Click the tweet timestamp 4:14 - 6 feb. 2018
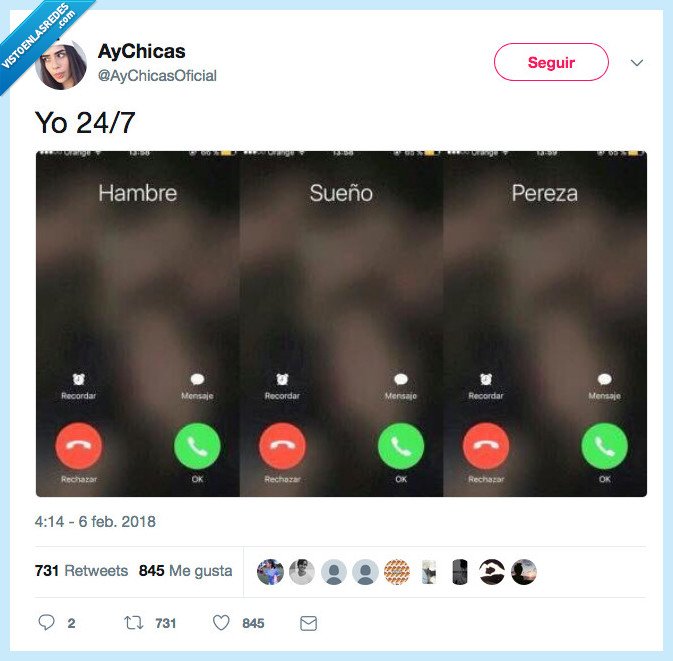 pos(95,522)
